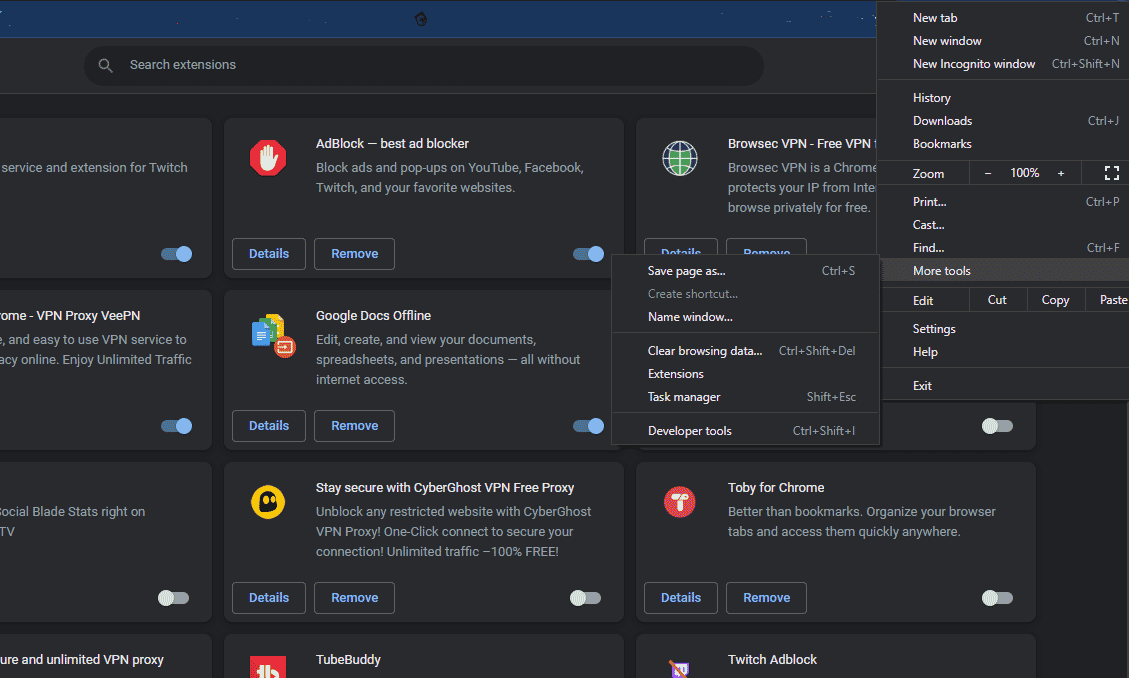Turn off the Twitch service extension toggle

[176, 253]
